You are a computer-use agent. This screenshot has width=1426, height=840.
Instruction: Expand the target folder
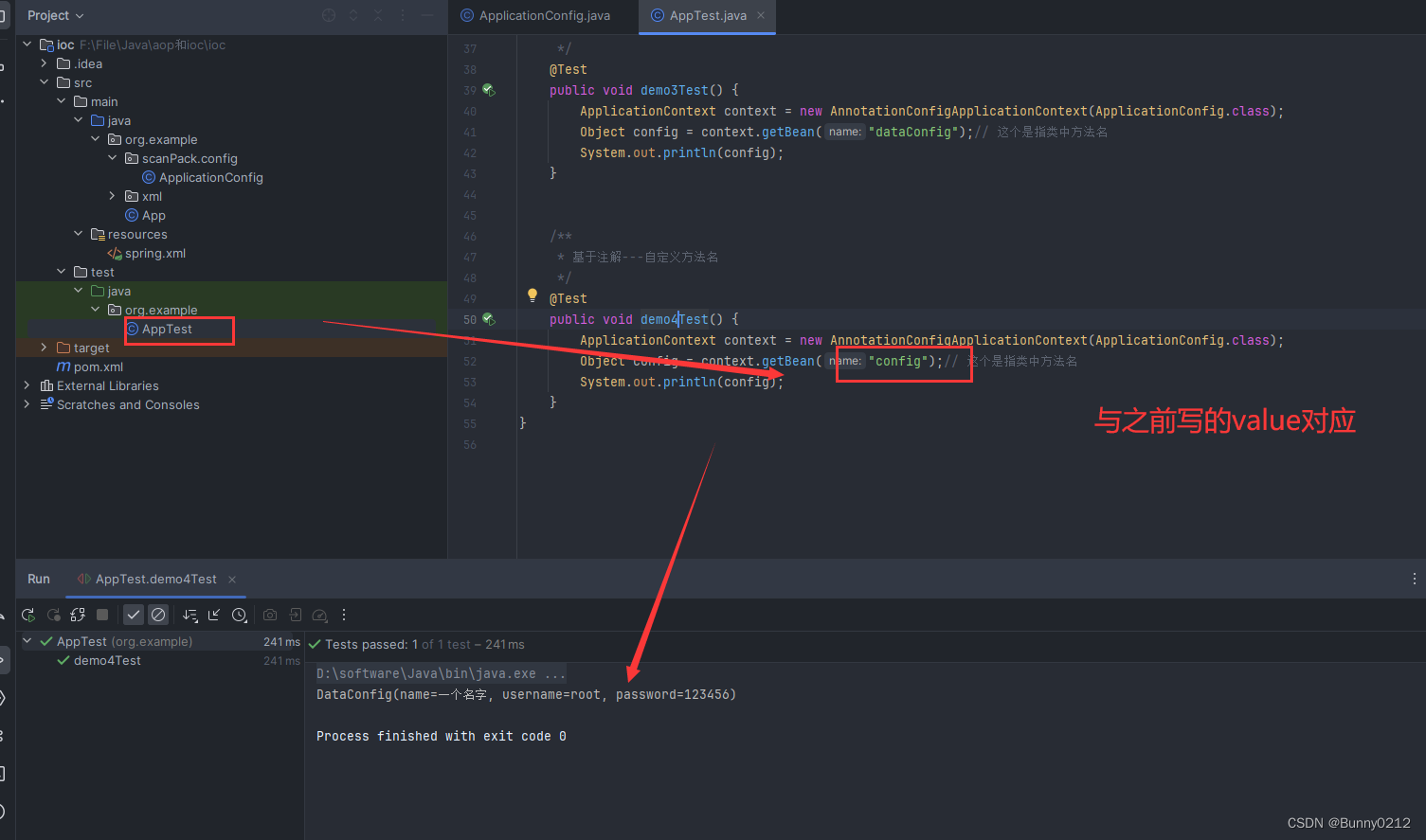44,348
